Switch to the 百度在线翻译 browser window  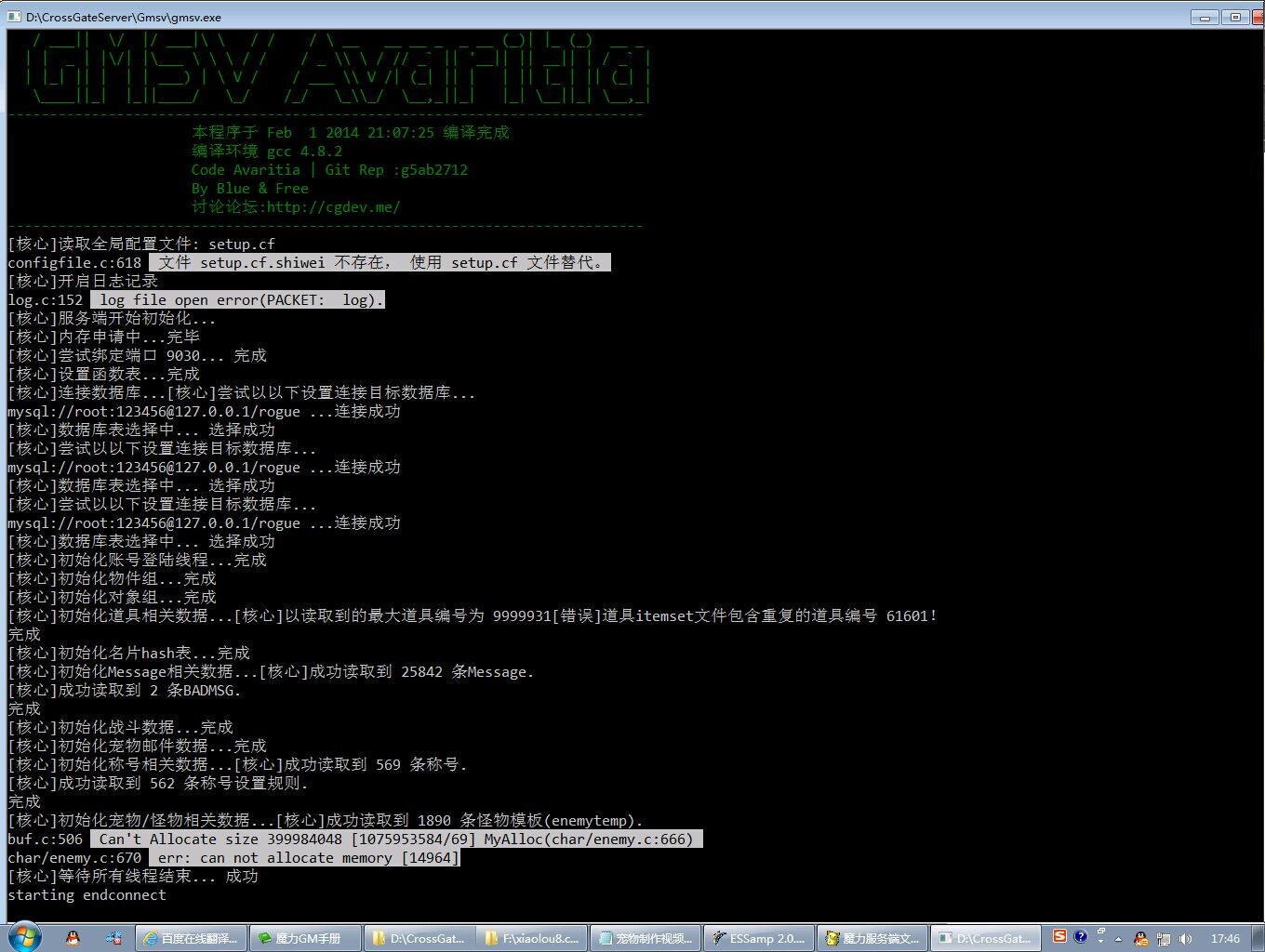[192, 938]
